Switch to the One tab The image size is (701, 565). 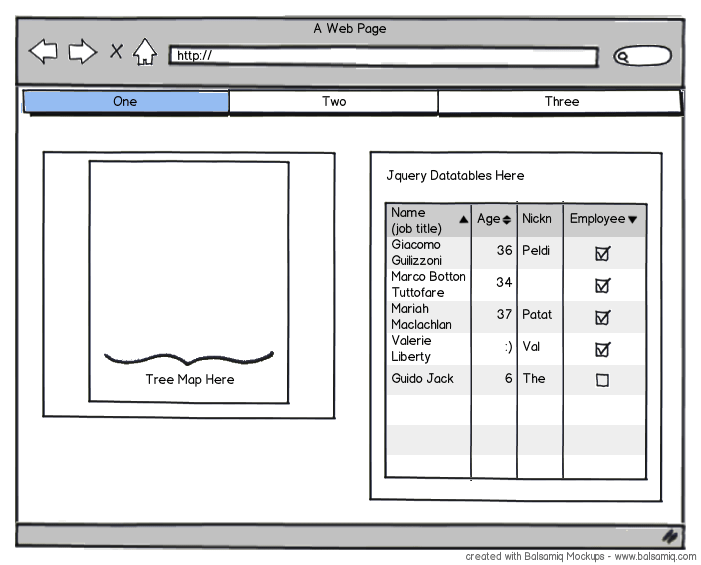pyautogui.click(x=126, y=101)
